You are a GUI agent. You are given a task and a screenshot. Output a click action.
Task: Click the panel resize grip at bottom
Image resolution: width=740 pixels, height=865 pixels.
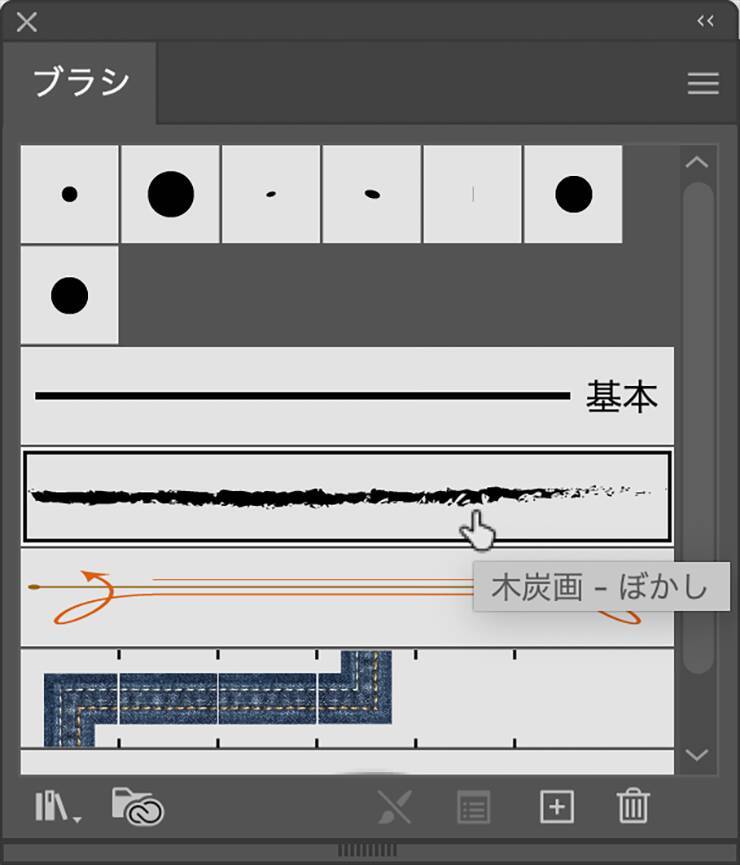[367, 850]
